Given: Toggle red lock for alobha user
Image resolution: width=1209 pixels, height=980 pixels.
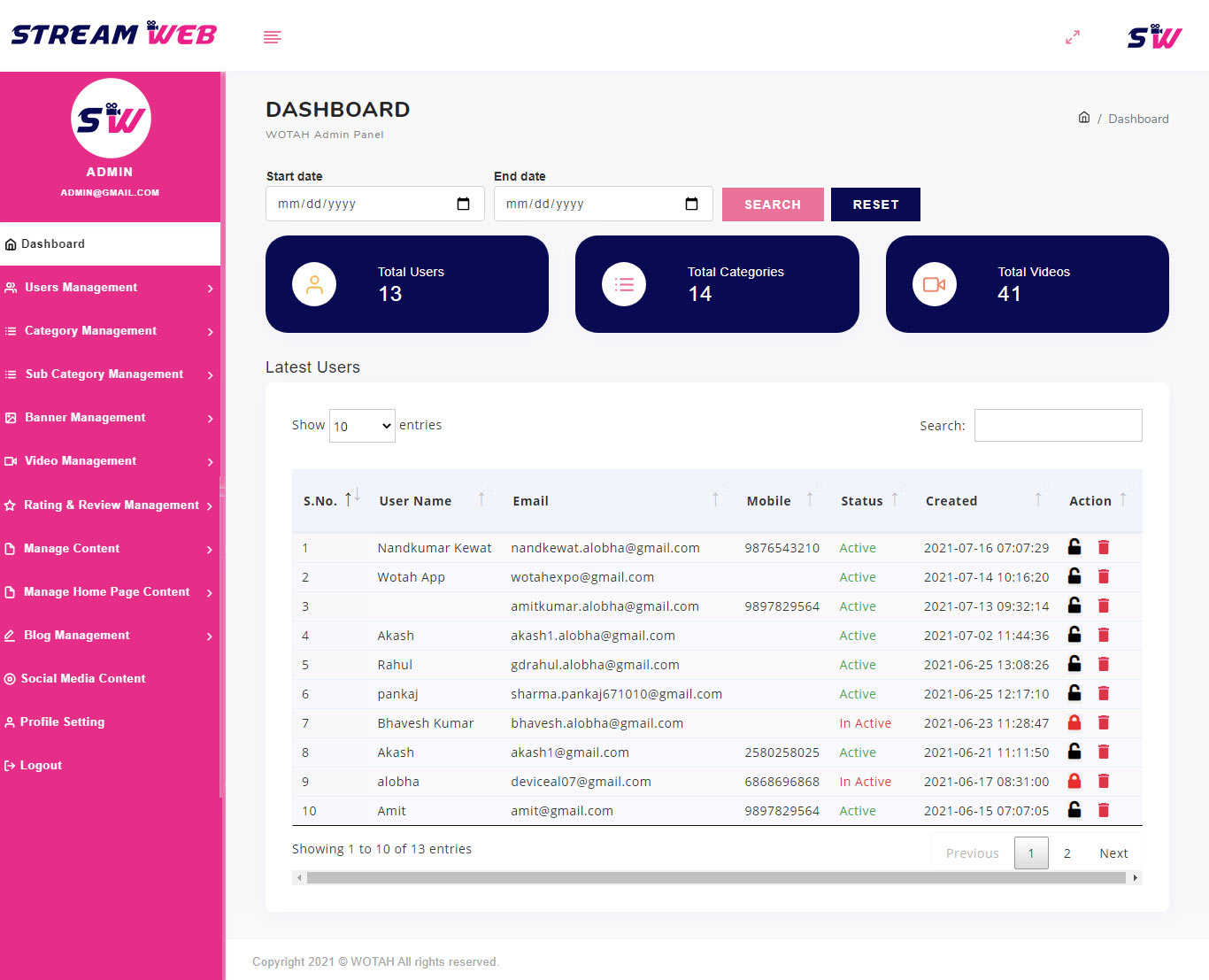Looking at the screenshot, I should pos(1074,781).
